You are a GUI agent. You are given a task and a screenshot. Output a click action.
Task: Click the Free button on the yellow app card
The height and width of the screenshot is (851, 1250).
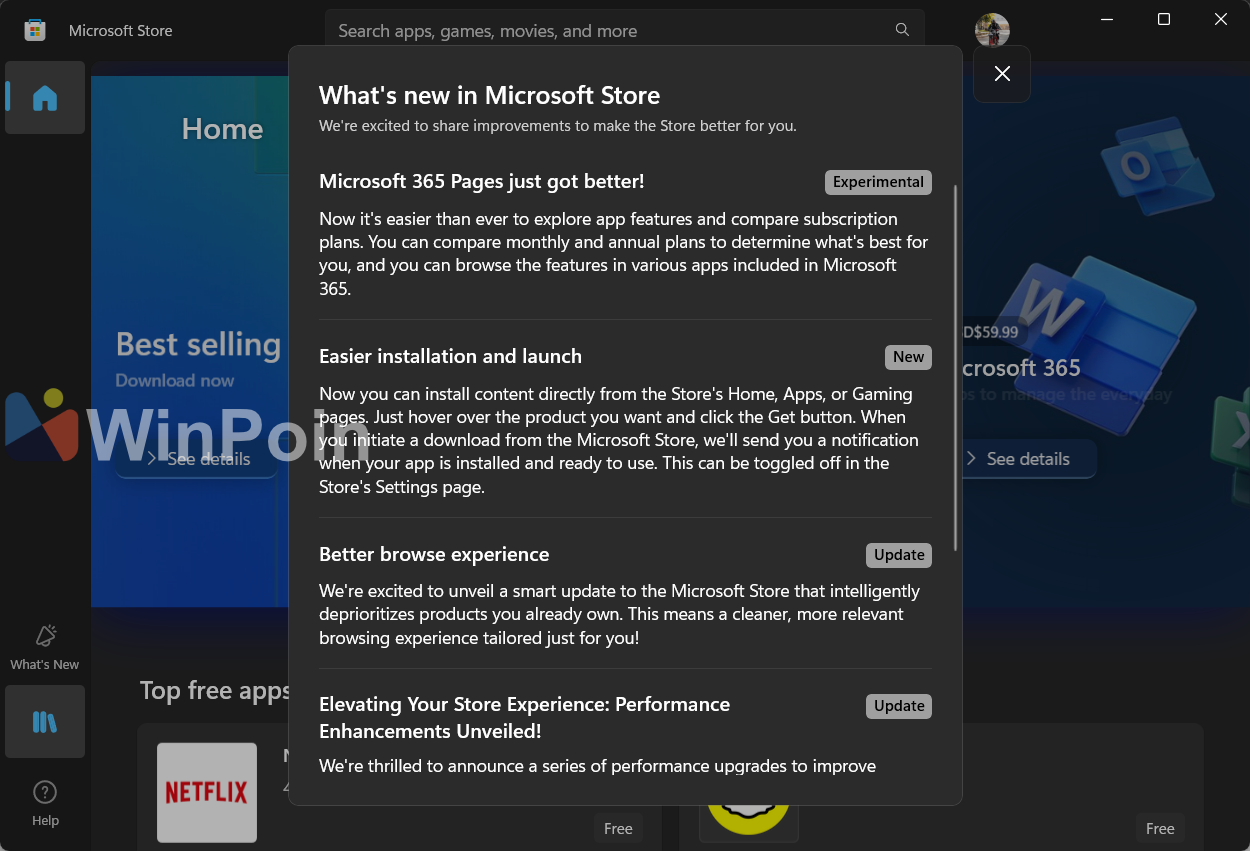1160,828
